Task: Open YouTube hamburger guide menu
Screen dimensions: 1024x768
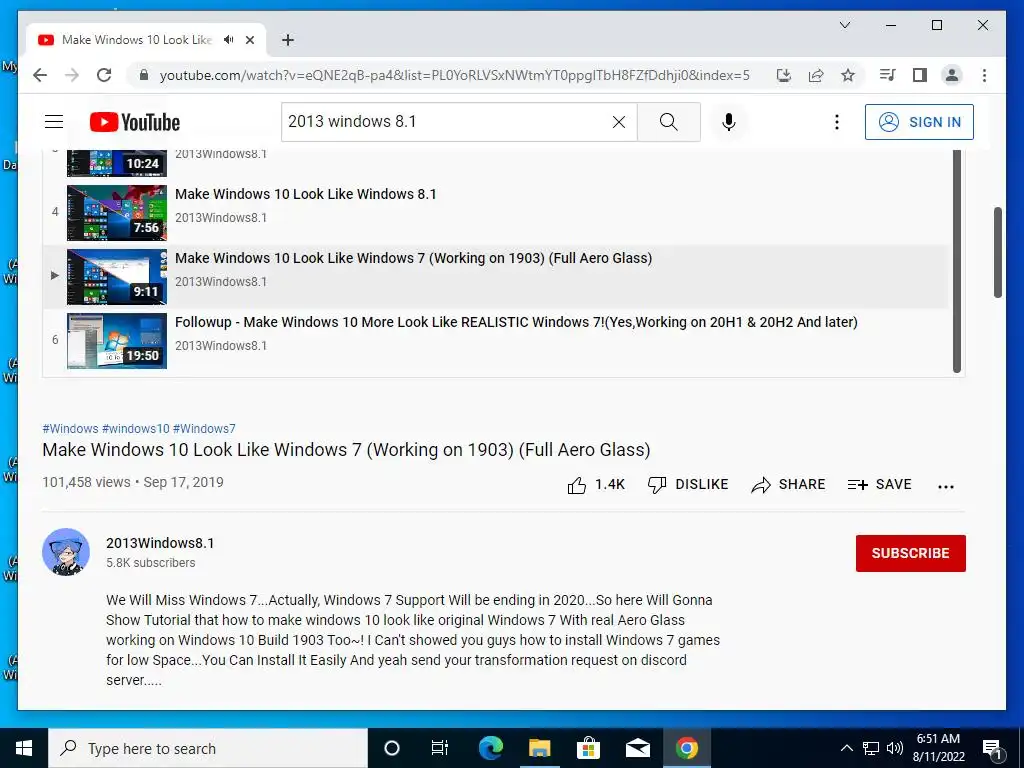Action: (x=54, y=121)
